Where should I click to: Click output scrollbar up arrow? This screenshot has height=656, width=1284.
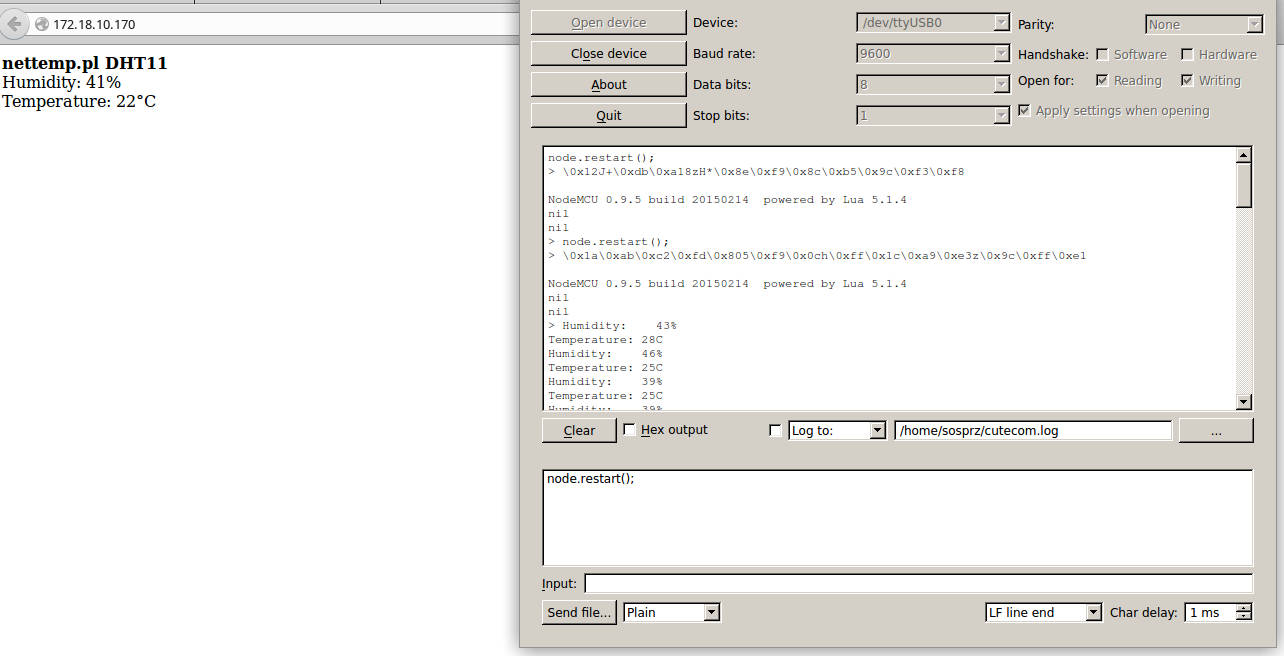pyautogui.click(x=1244, y=155)
